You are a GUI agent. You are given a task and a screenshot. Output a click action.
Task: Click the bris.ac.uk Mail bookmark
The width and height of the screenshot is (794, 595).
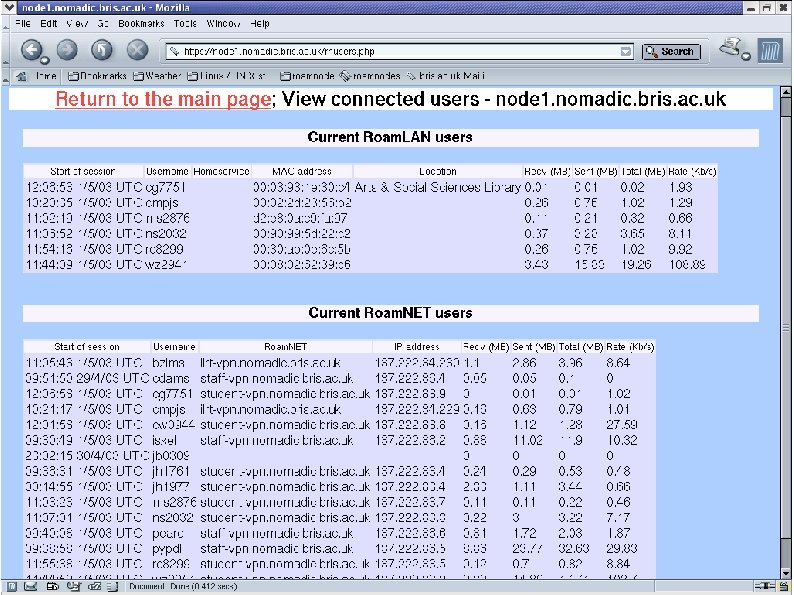point(446,76)
